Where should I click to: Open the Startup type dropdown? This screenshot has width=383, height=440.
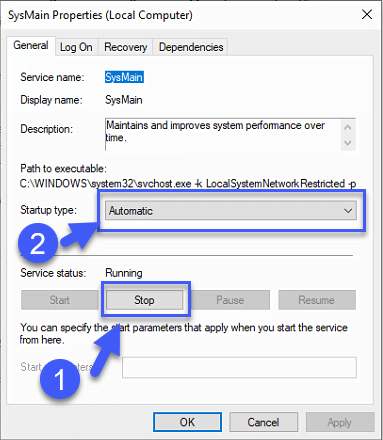click(x=231, y=211)
